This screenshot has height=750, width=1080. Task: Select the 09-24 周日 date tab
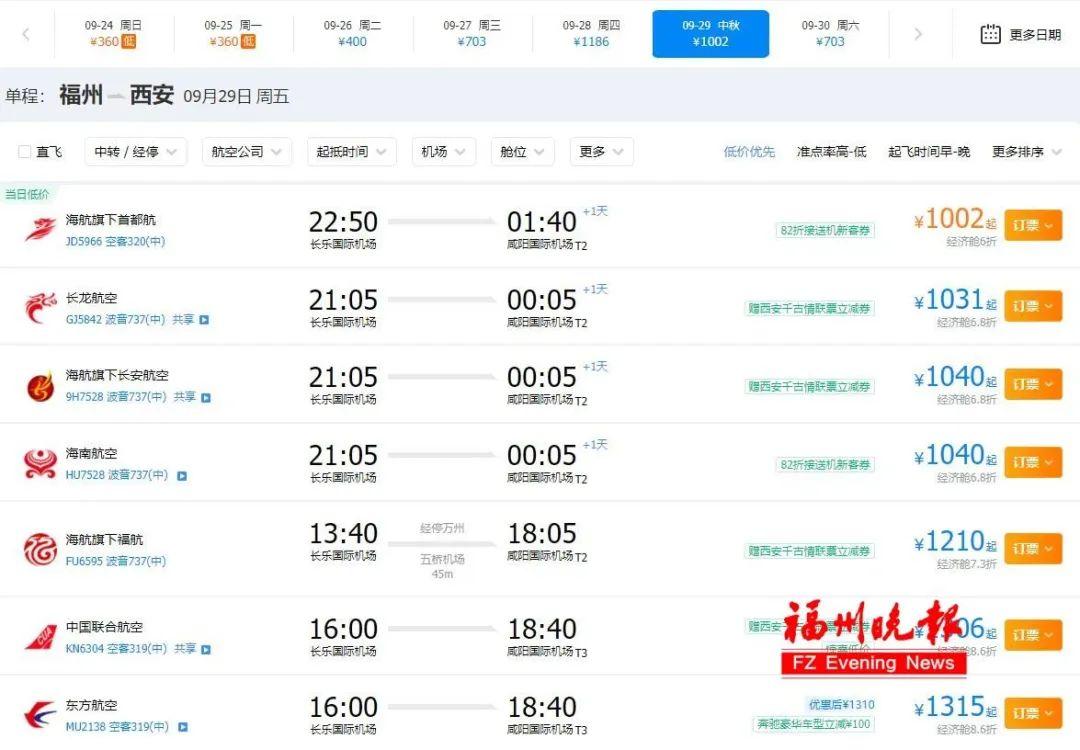[113, 33]
